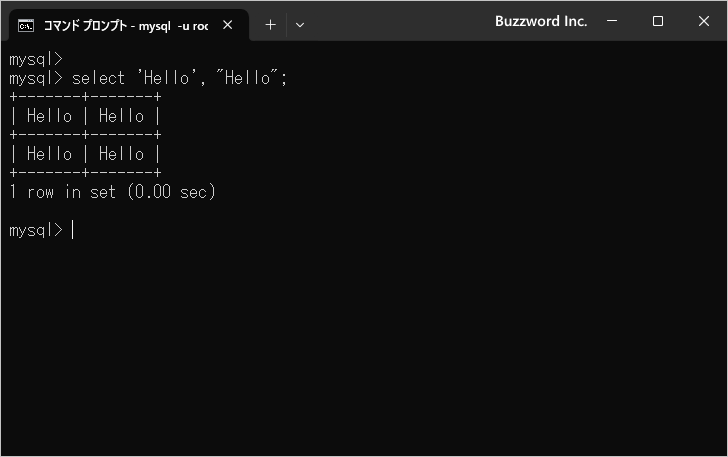Image resolution: width=728 pixels, height=457 pixels.
Task: Click the Buzzword Inc. title bar text
Action: point(541,21)
